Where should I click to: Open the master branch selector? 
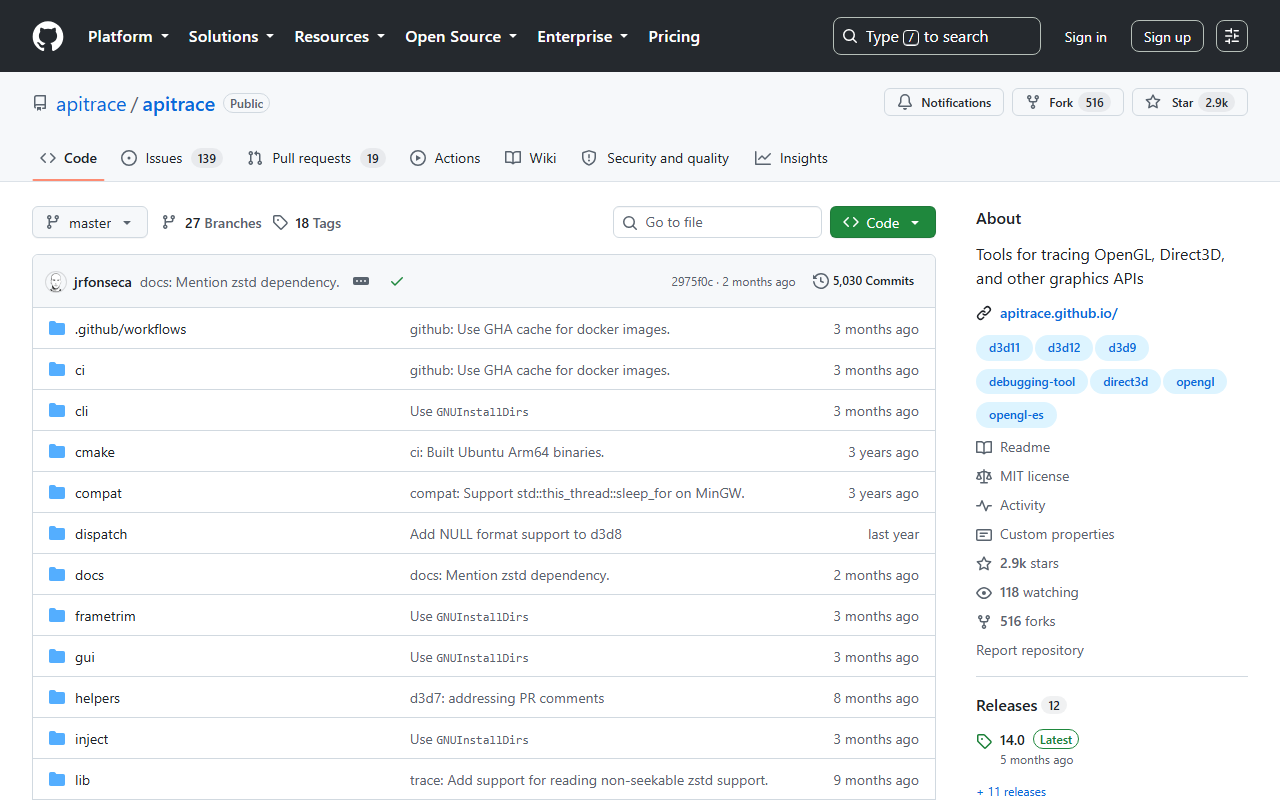click(90, 222)
